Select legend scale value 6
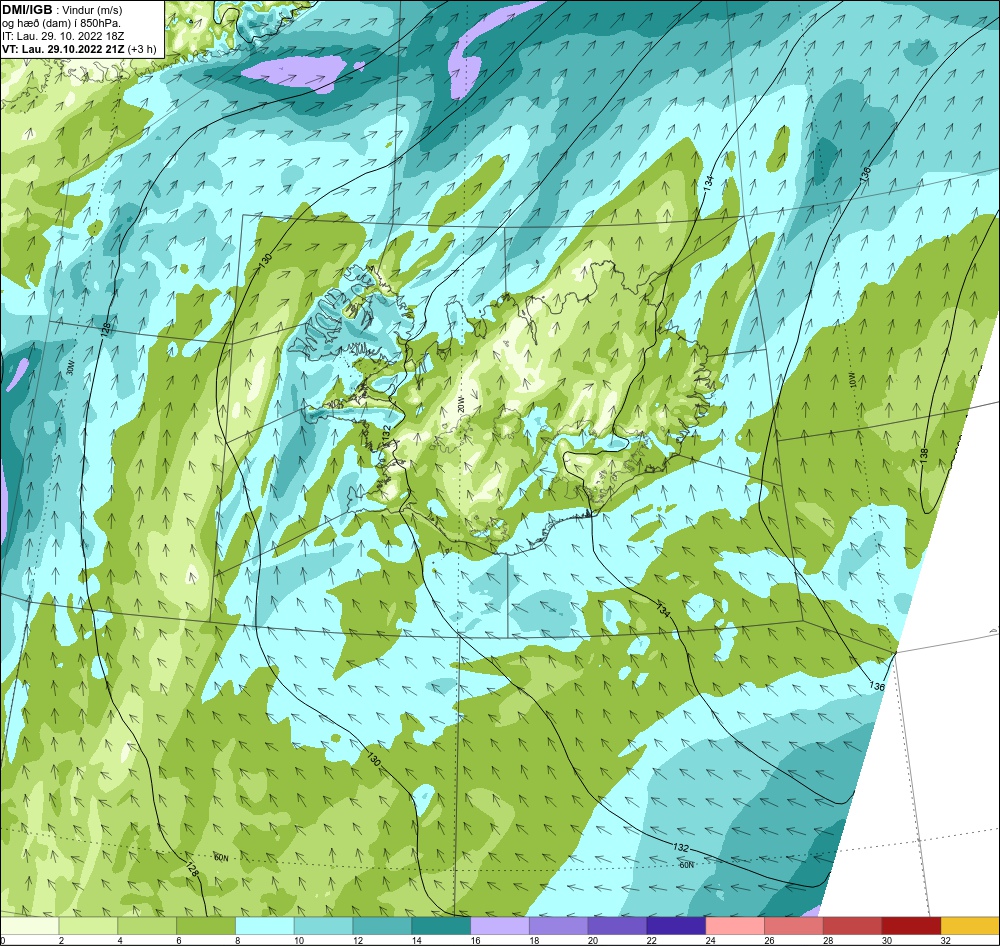The width and height of the screenshot is (1000, 946). tap(179, 940)
